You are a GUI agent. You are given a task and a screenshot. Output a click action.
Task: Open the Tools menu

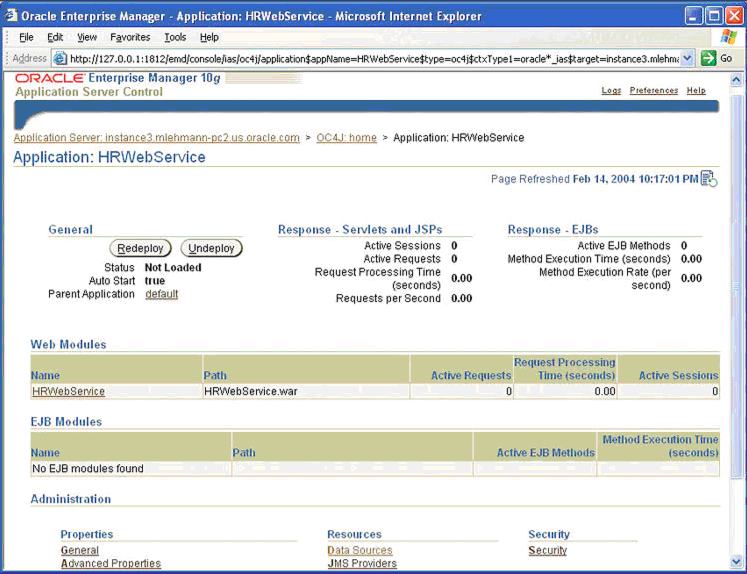click(x=175, y=37)
